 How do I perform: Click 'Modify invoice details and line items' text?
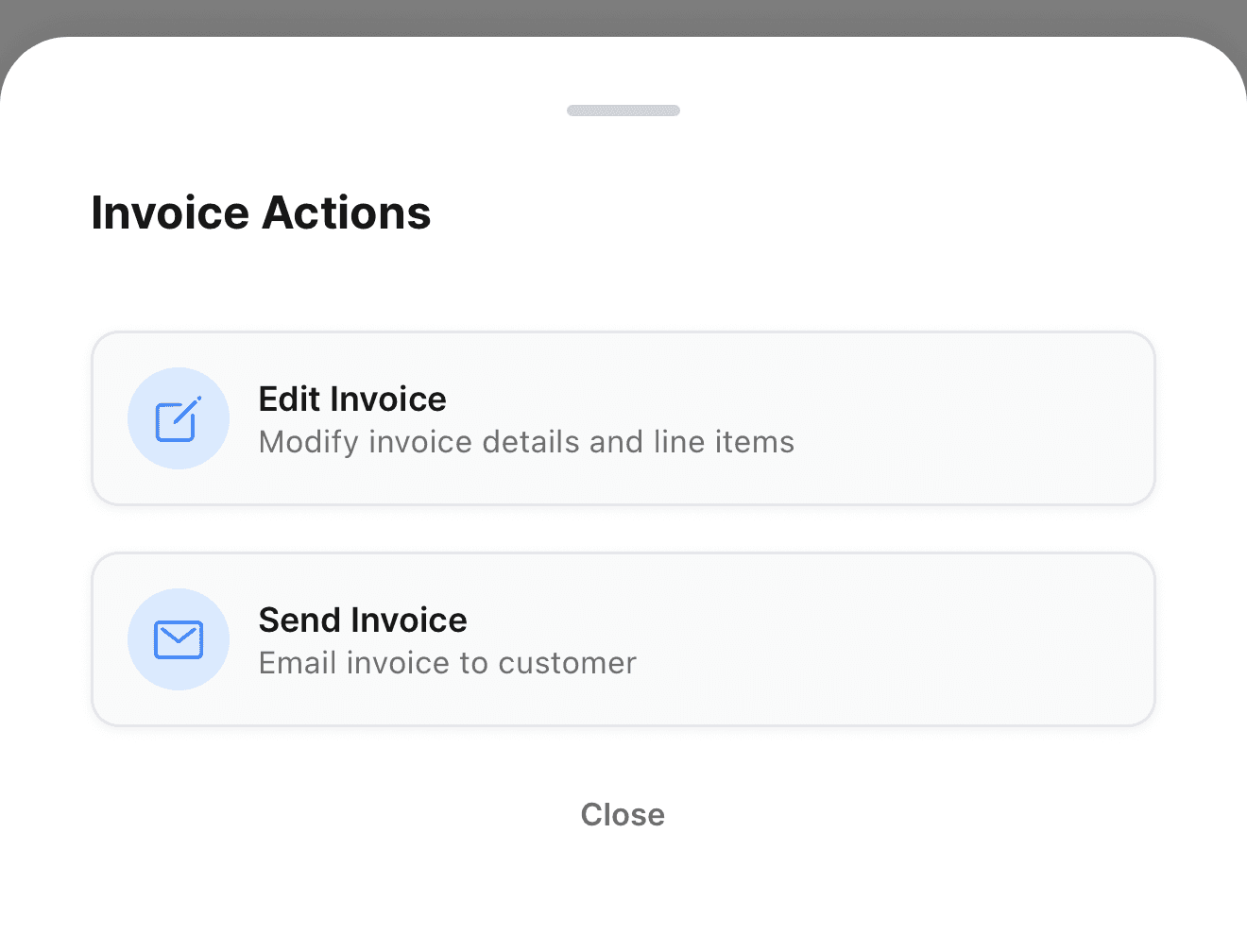[x=526, y=442]
